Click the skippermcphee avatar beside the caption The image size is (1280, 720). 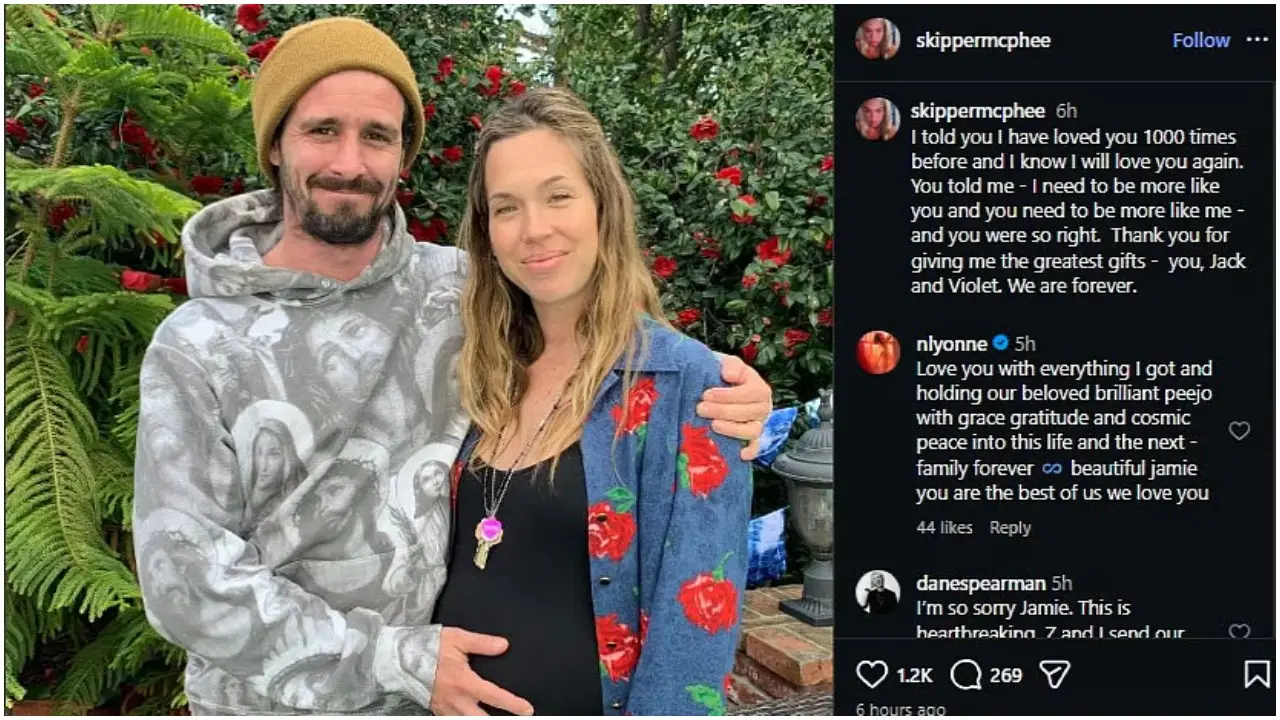[877, 119]
